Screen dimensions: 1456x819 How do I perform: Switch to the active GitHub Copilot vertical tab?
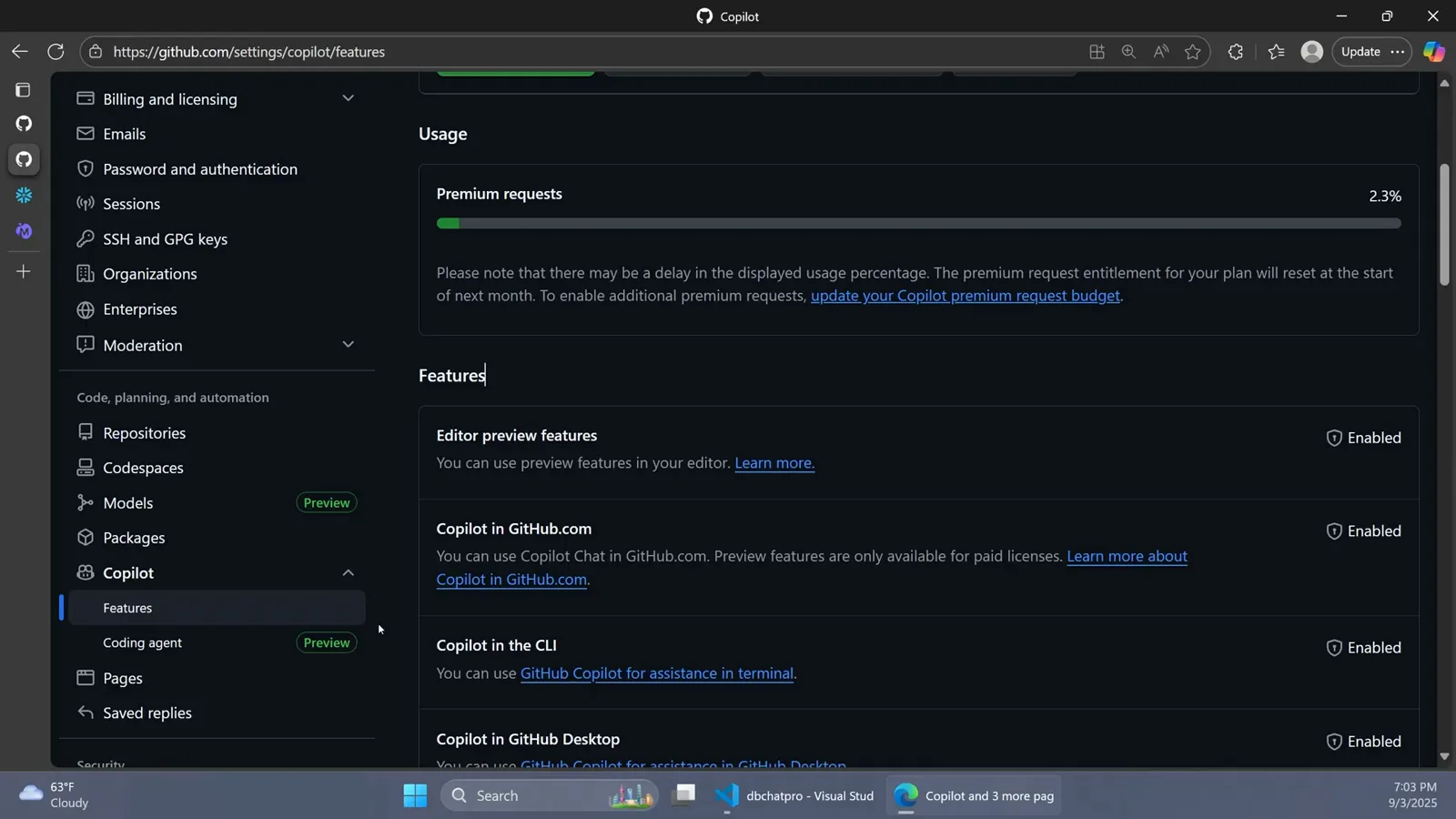(x=24, y=159)
